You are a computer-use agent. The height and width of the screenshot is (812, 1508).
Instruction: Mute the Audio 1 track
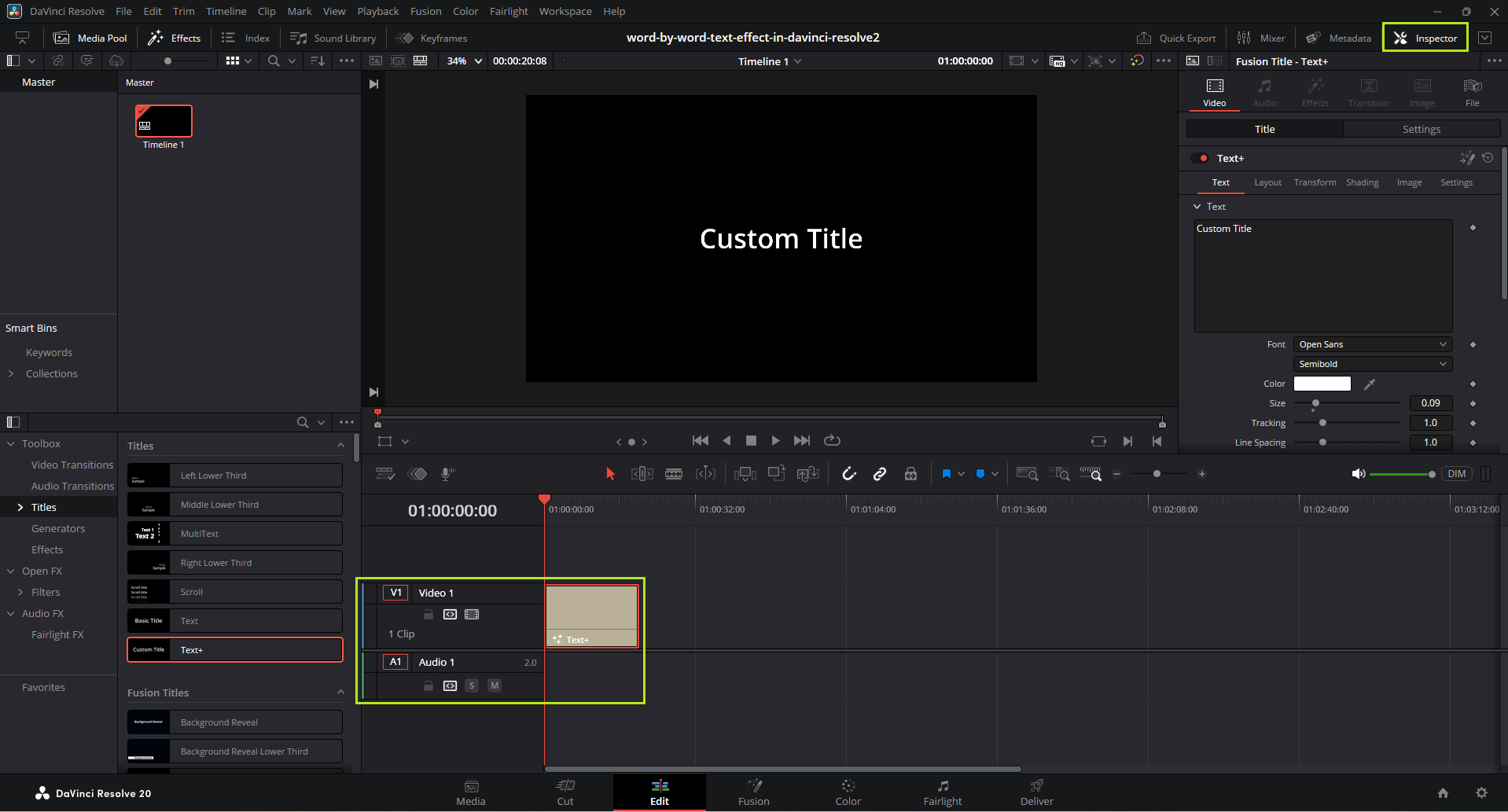click(495, 685)
